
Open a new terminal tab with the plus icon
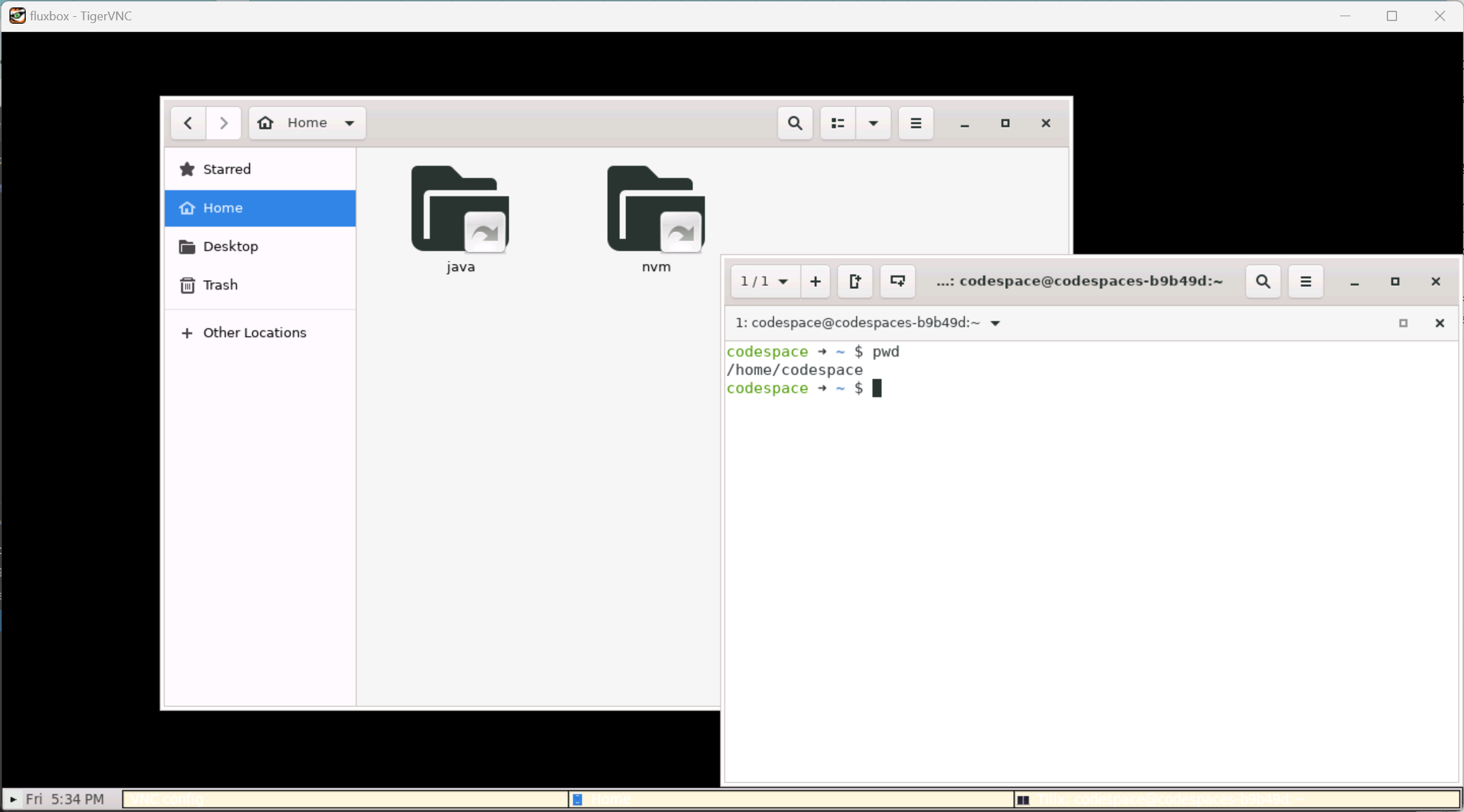pos(814,281)
